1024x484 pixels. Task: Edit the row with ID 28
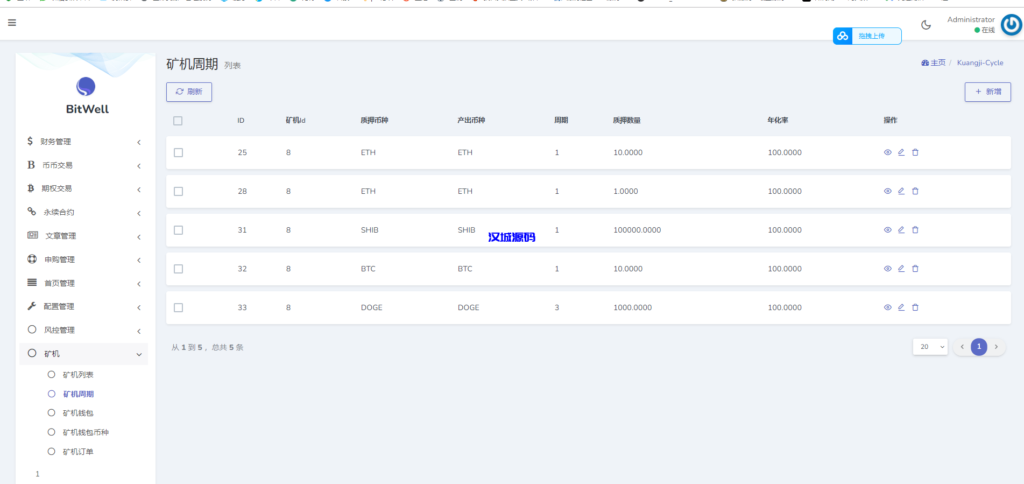point(901,191)
